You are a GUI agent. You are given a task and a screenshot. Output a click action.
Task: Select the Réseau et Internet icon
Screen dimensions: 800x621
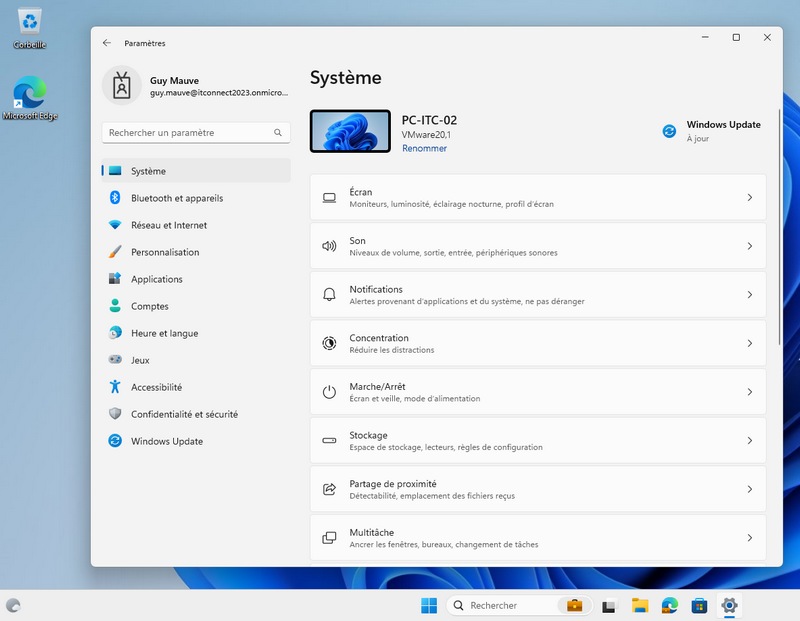(115, 225)
